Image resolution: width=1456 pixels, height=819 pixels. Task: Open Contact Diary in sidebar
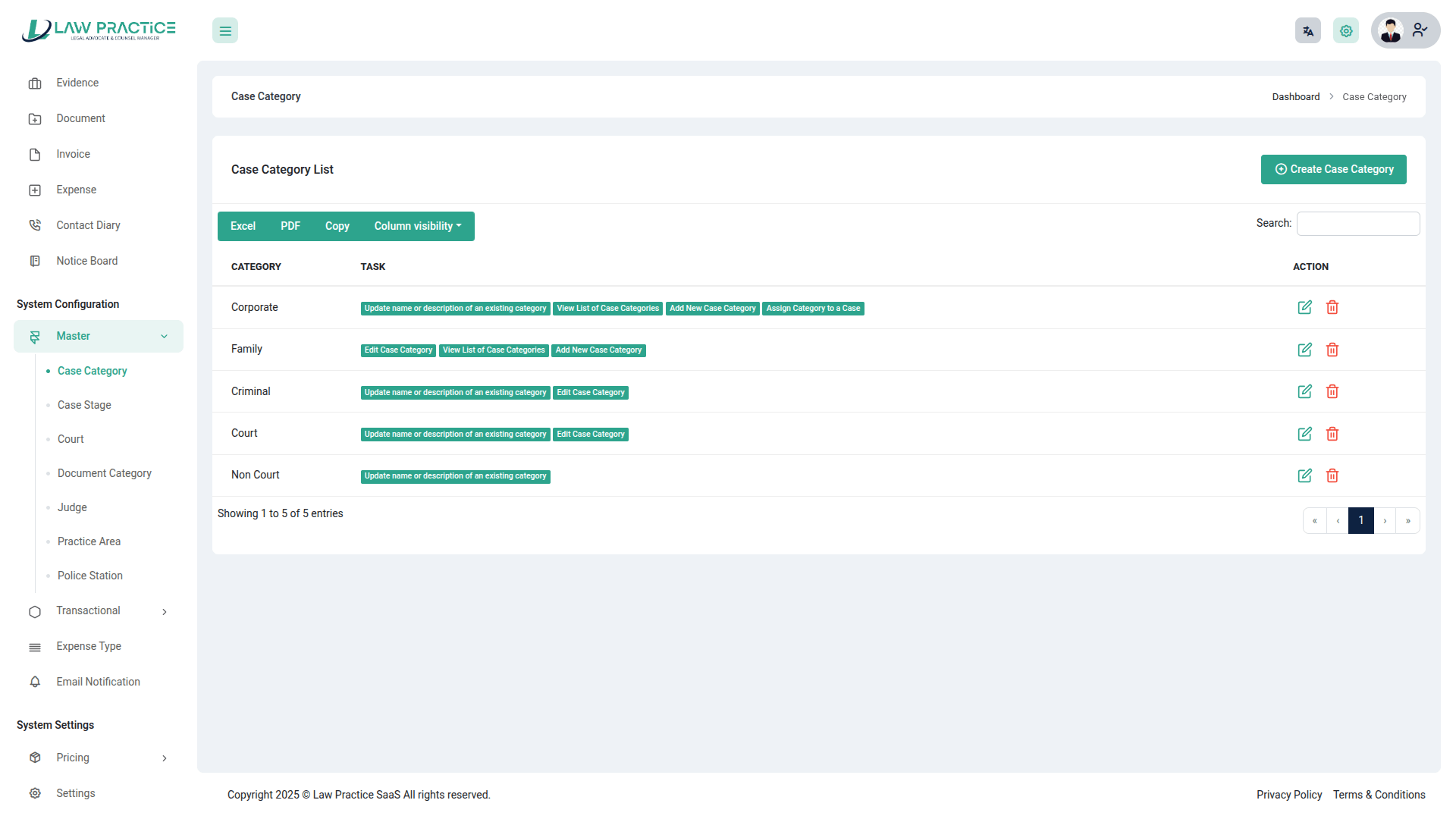pyautogui.click(x=88, y=225)
